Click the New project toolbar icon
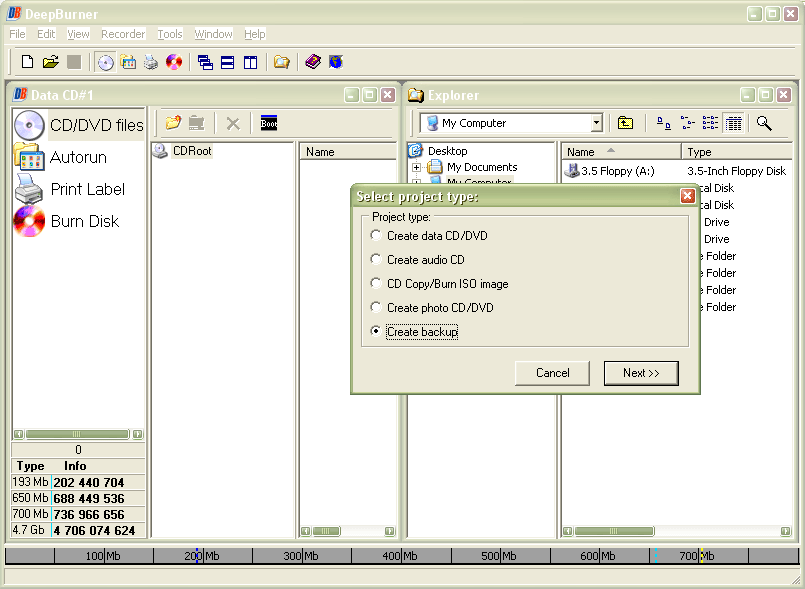This screenshot has height=589, width=805. 27,62
